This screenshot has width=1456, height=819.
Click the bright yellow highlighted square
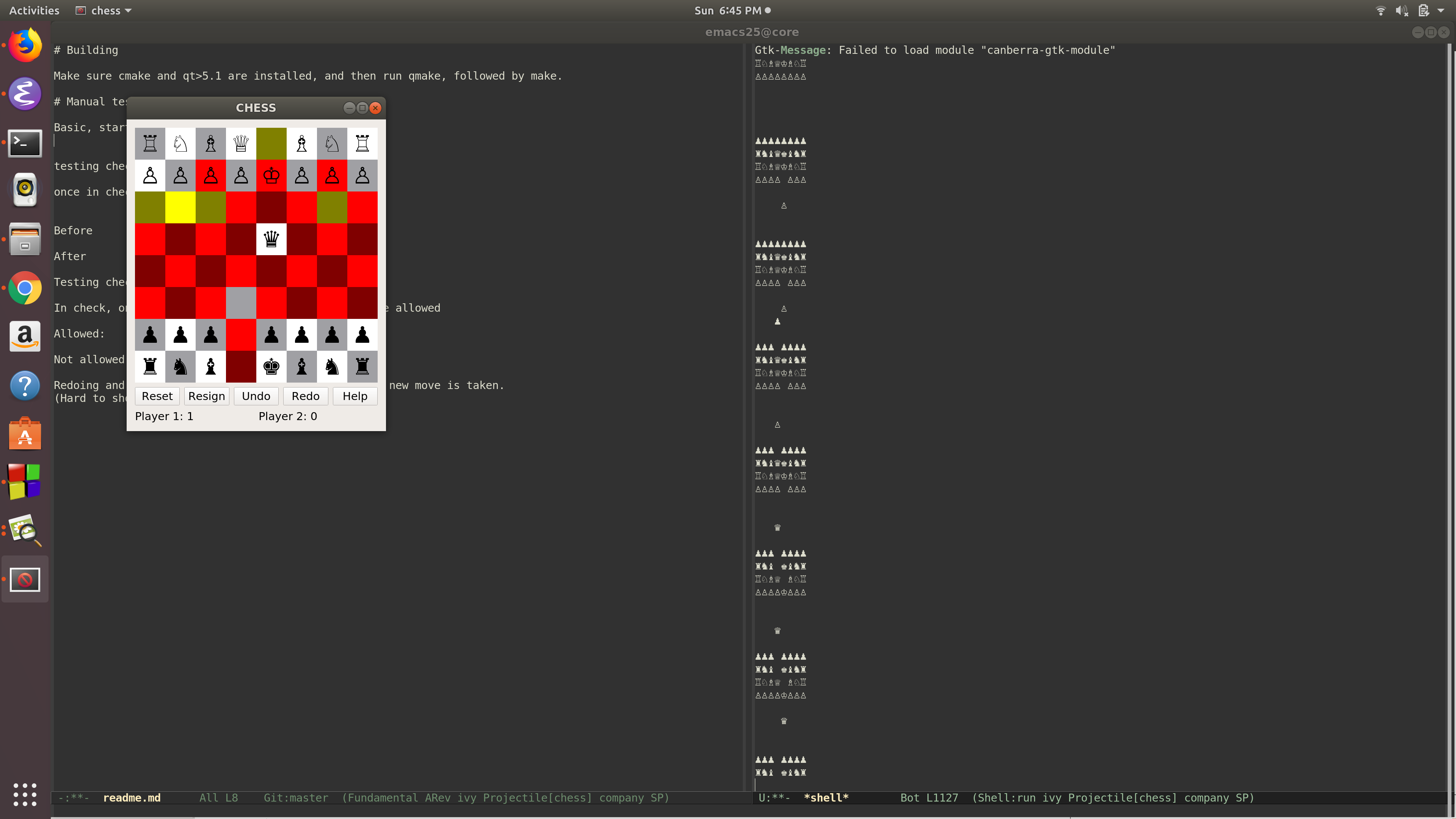(x=180, y=207)
